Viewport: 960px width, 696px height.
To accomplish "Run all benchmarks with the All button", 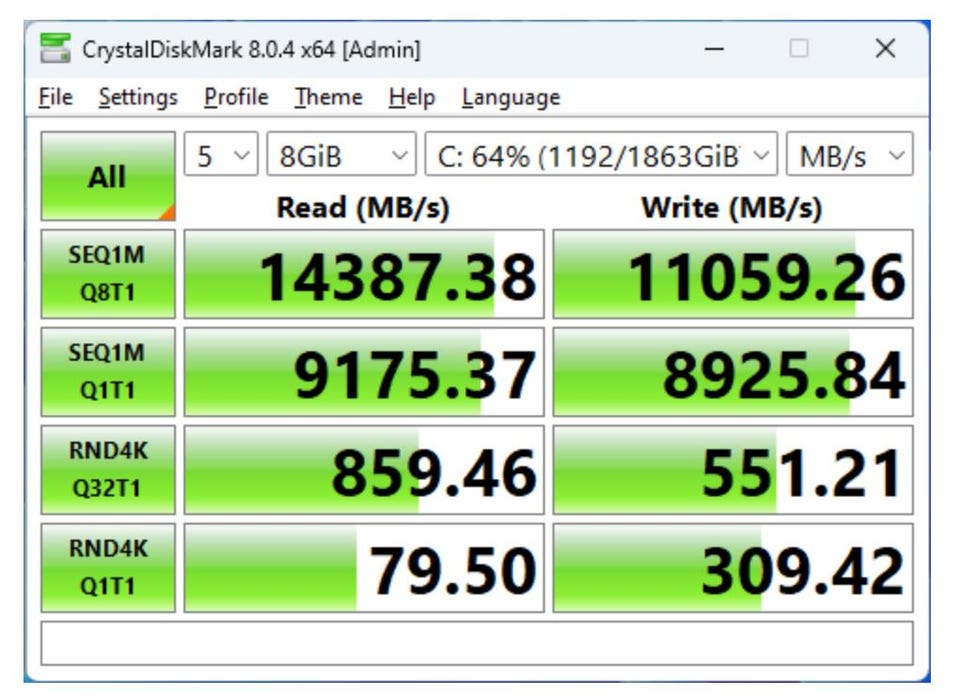I will [x=108, y=176].
